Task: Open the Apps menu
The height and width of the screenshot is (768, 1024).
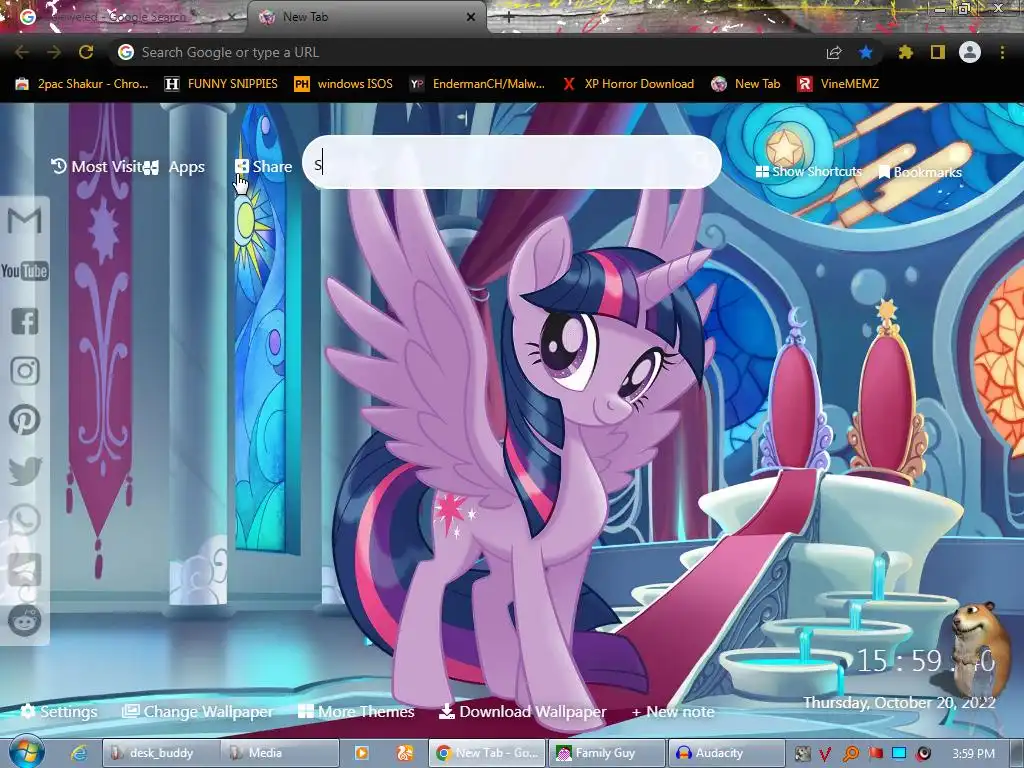Action: pos(174,167)
